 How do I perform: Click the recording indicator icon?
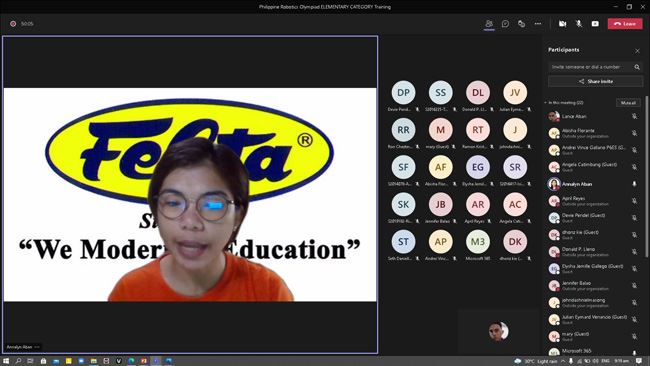[13, 24]
